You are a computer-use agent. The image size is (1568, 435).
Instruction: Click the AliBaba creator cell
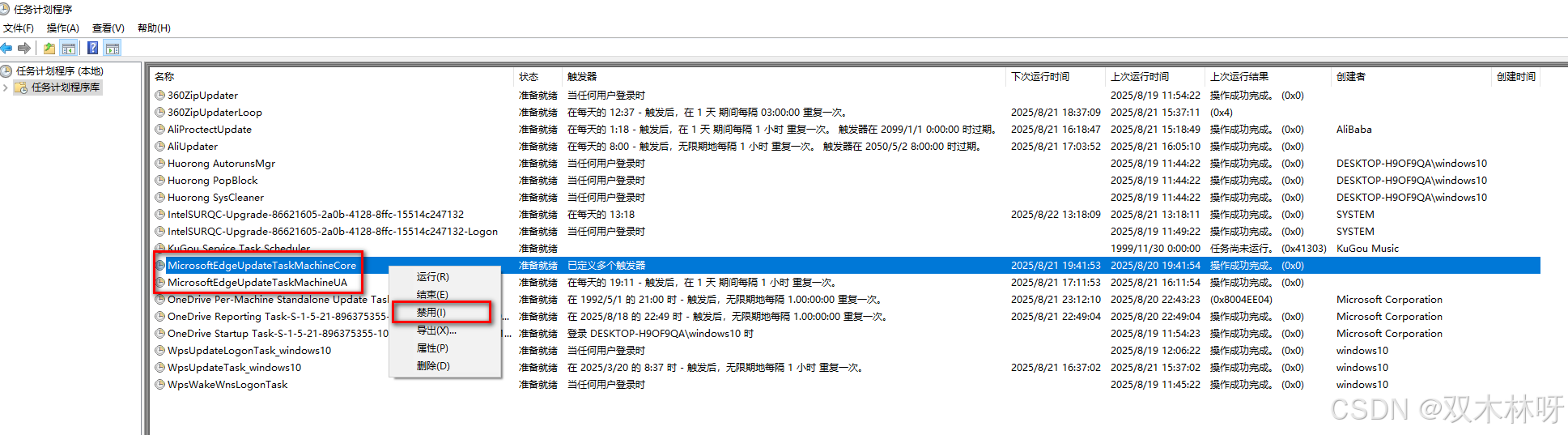pyautogui.click(x=1353, y=129)
